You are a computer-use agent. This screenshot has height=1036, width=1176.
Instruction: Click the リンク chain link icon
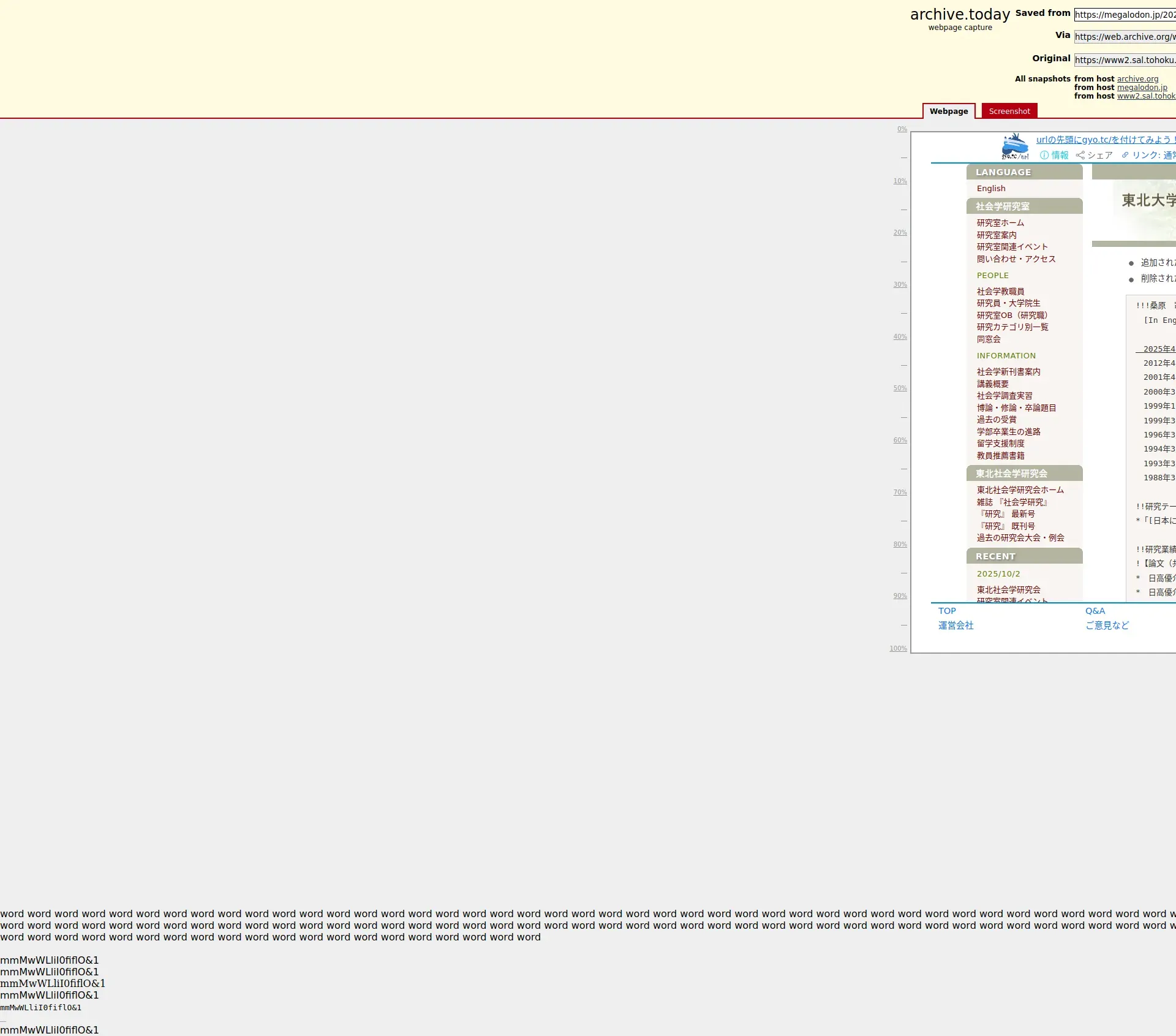click(1125, 155)
